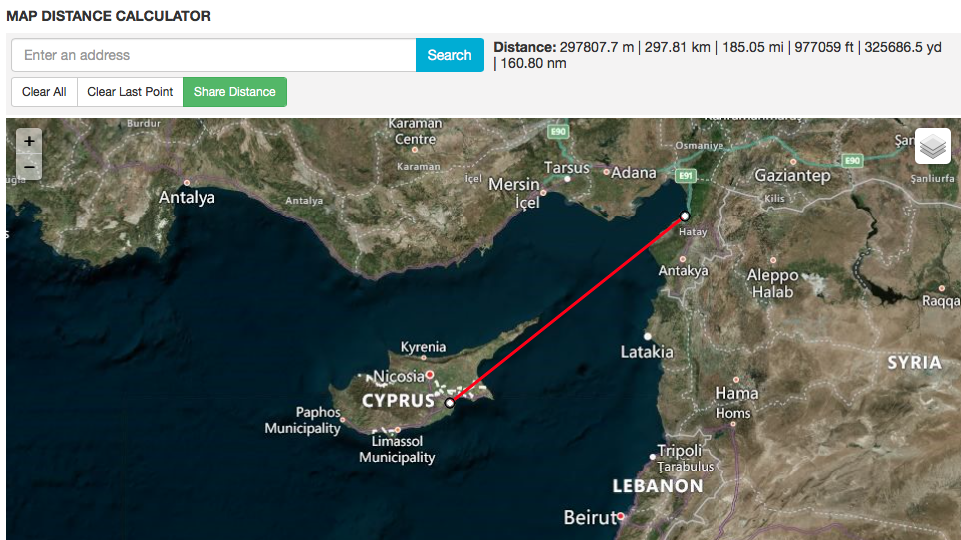Share the measured distance
This screenshot has width=961, height=540.
coord(235,92)
